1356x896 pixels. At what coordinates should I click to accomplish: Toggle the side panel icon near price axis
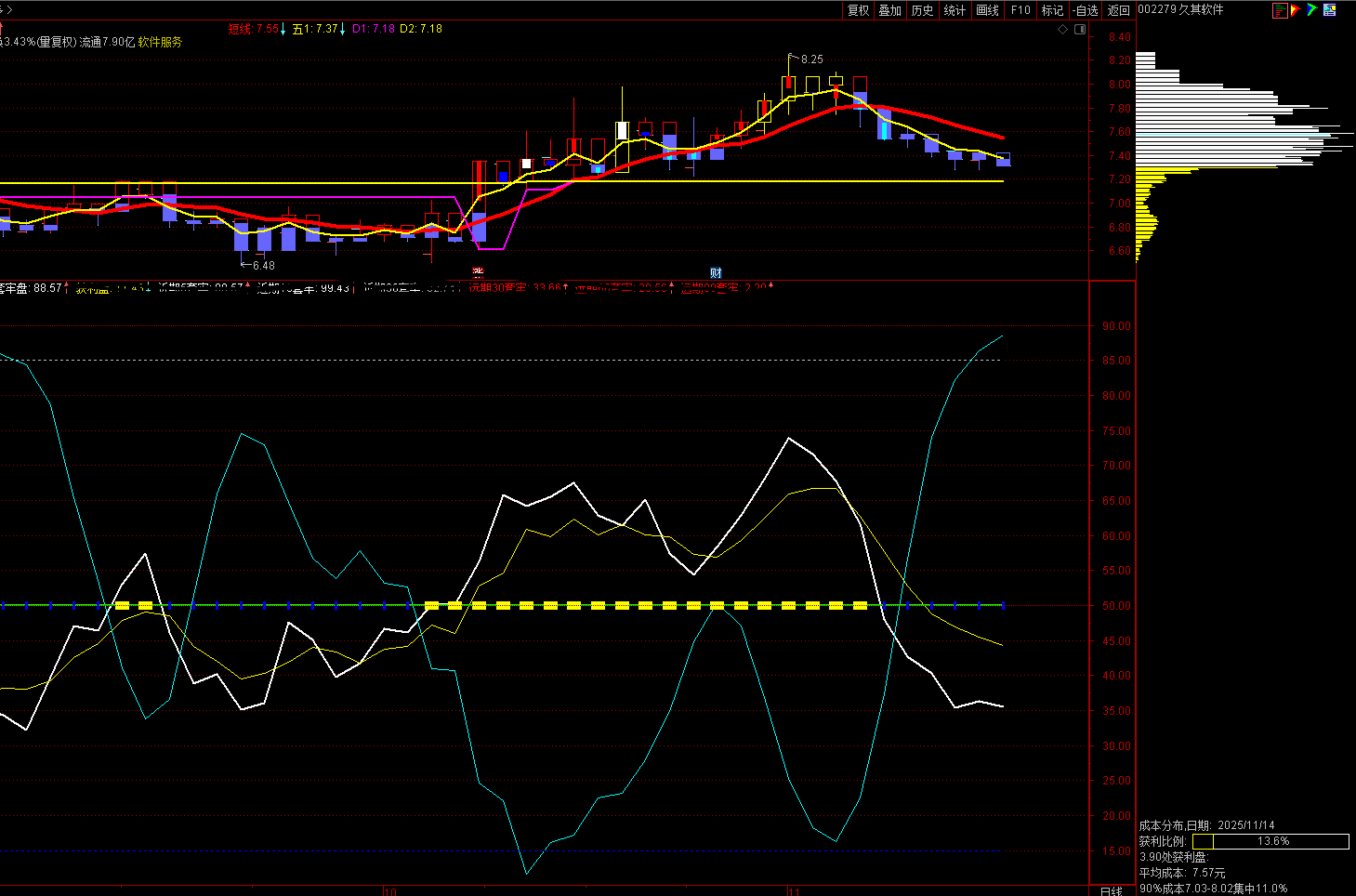(1080, 29)
